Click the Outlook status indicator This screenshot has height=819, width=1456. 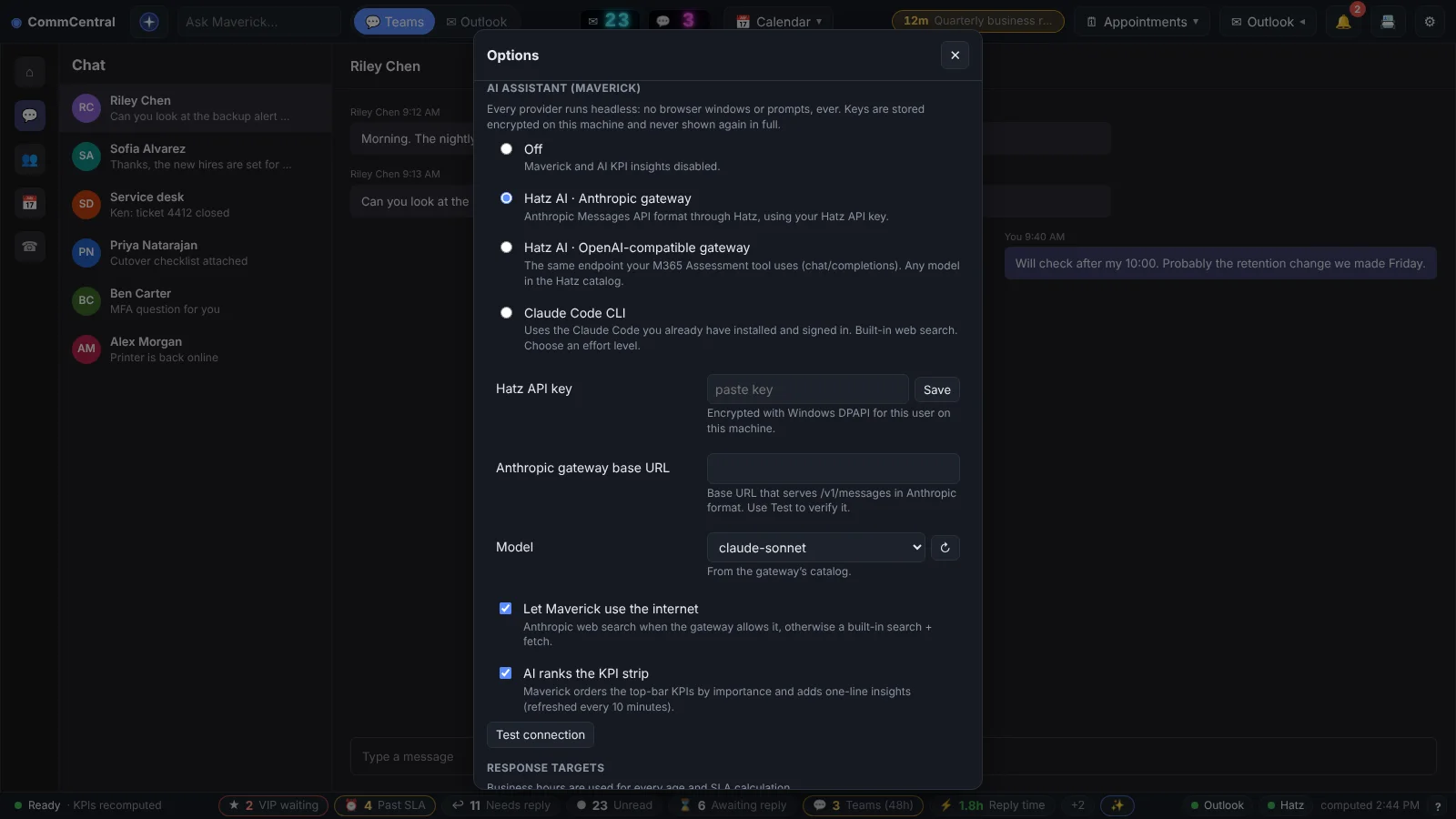[x=1217, y=805]
